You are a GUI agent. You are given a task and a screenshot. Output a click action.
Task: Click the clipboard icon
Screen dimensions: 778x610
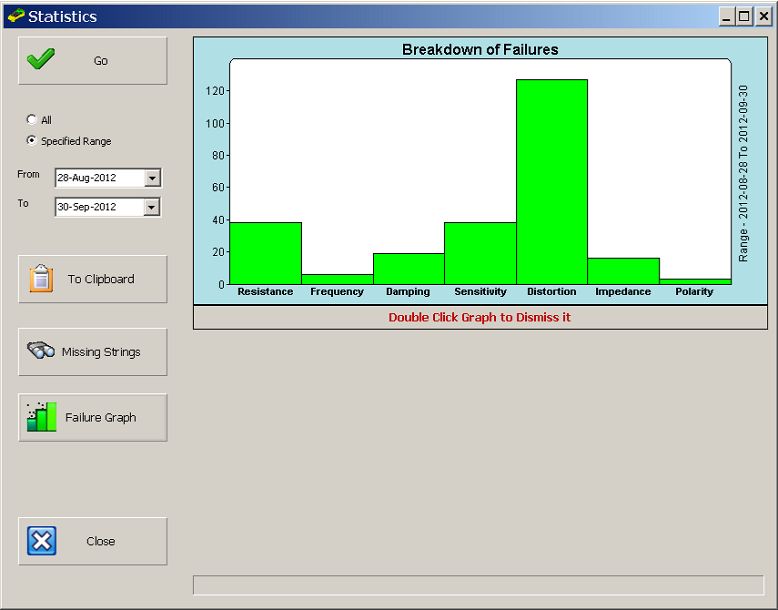tap(41, 278)
